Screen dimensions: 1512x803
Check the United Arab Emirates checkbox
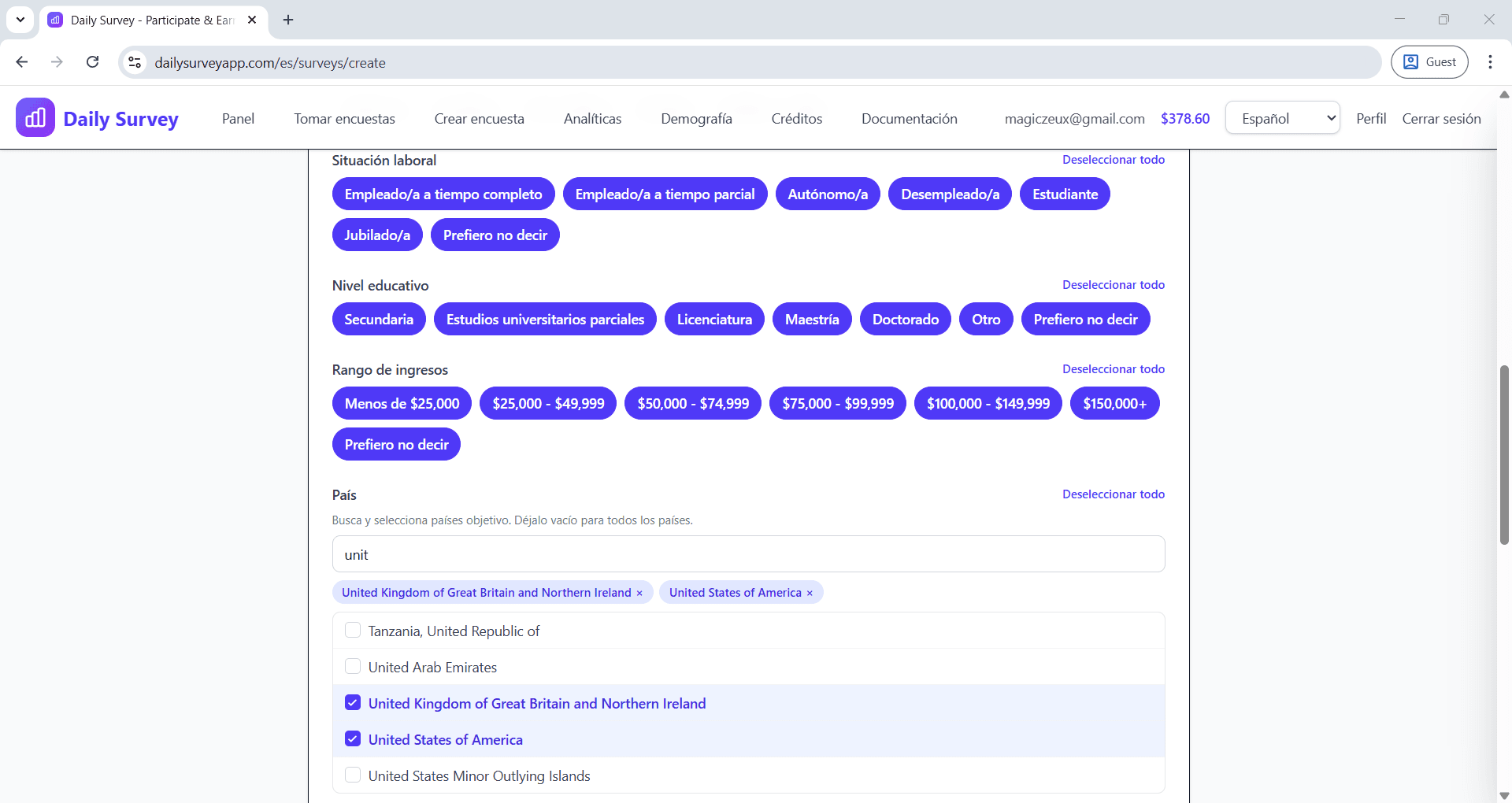(x=353, y=667)
